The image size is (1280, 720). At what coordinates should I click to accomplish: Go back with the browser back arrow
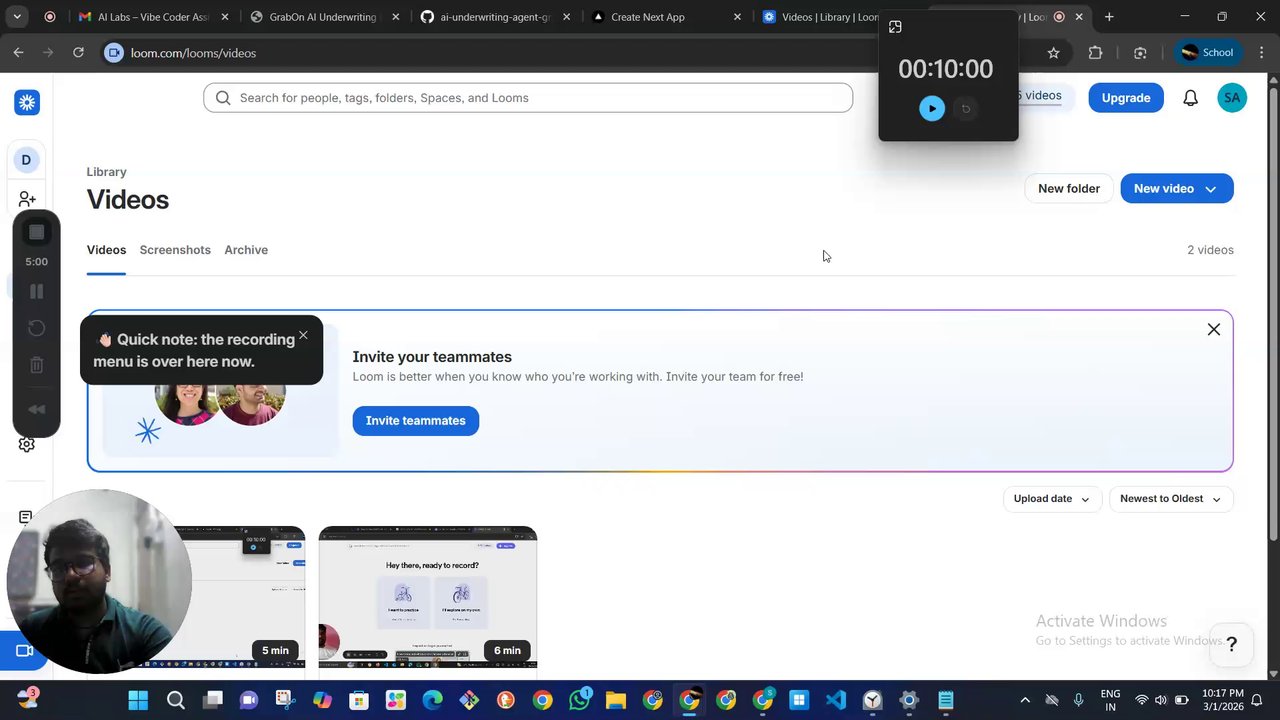coord(18,53)
